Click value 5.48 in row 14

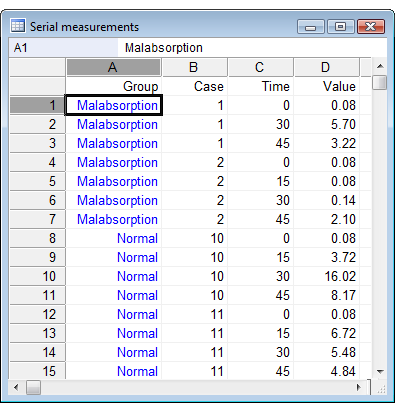click(x=326, y=352)
